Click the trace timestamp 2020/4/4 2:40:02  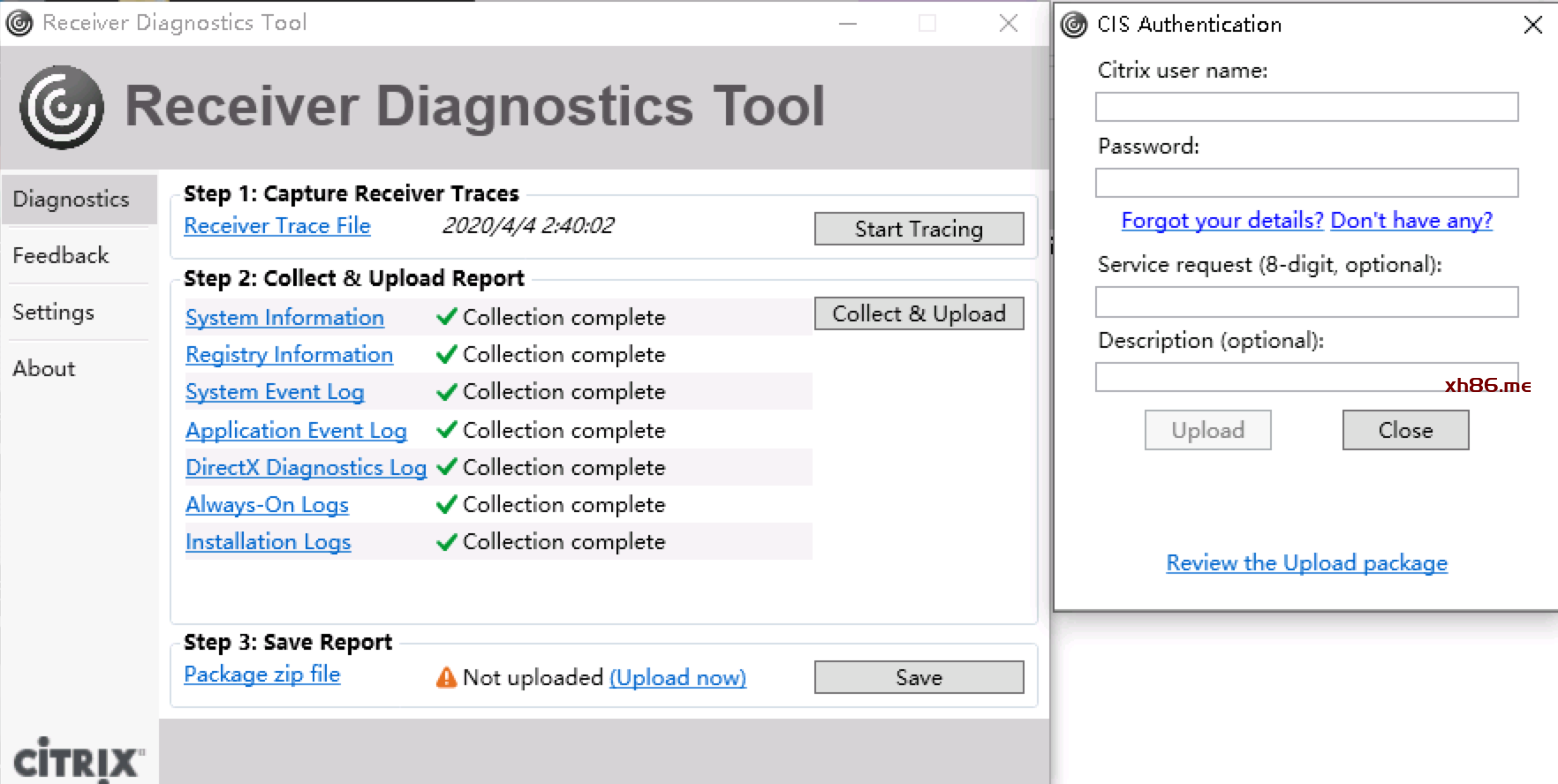pos(528,226)
